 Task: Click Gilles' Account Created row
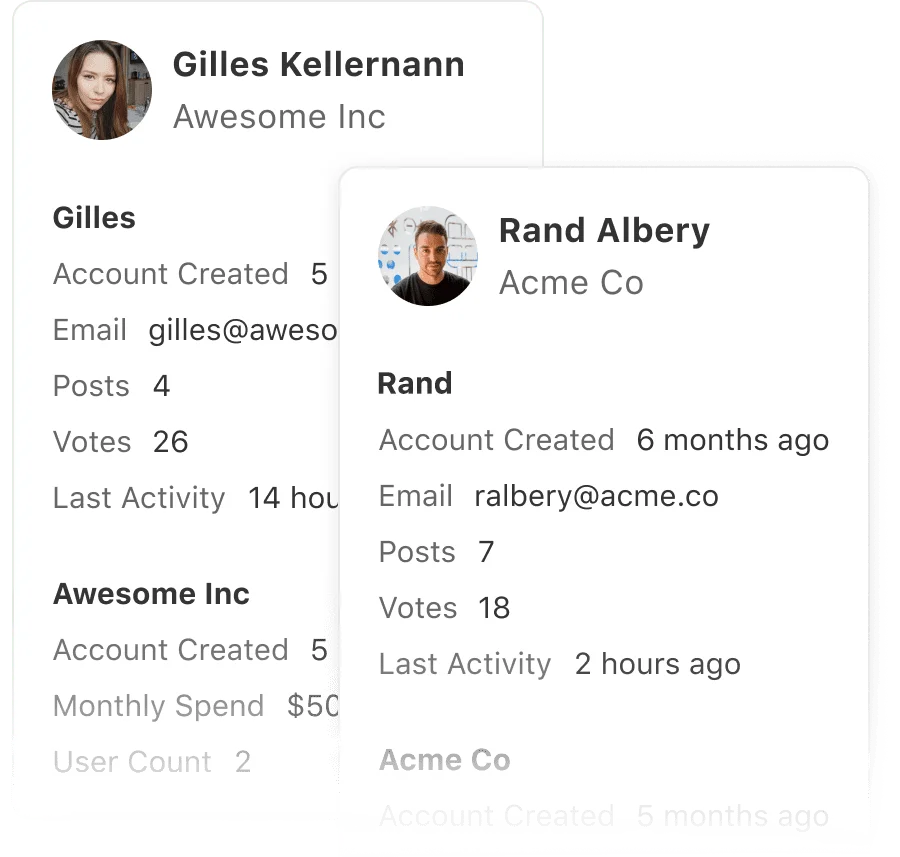(170, 273)
